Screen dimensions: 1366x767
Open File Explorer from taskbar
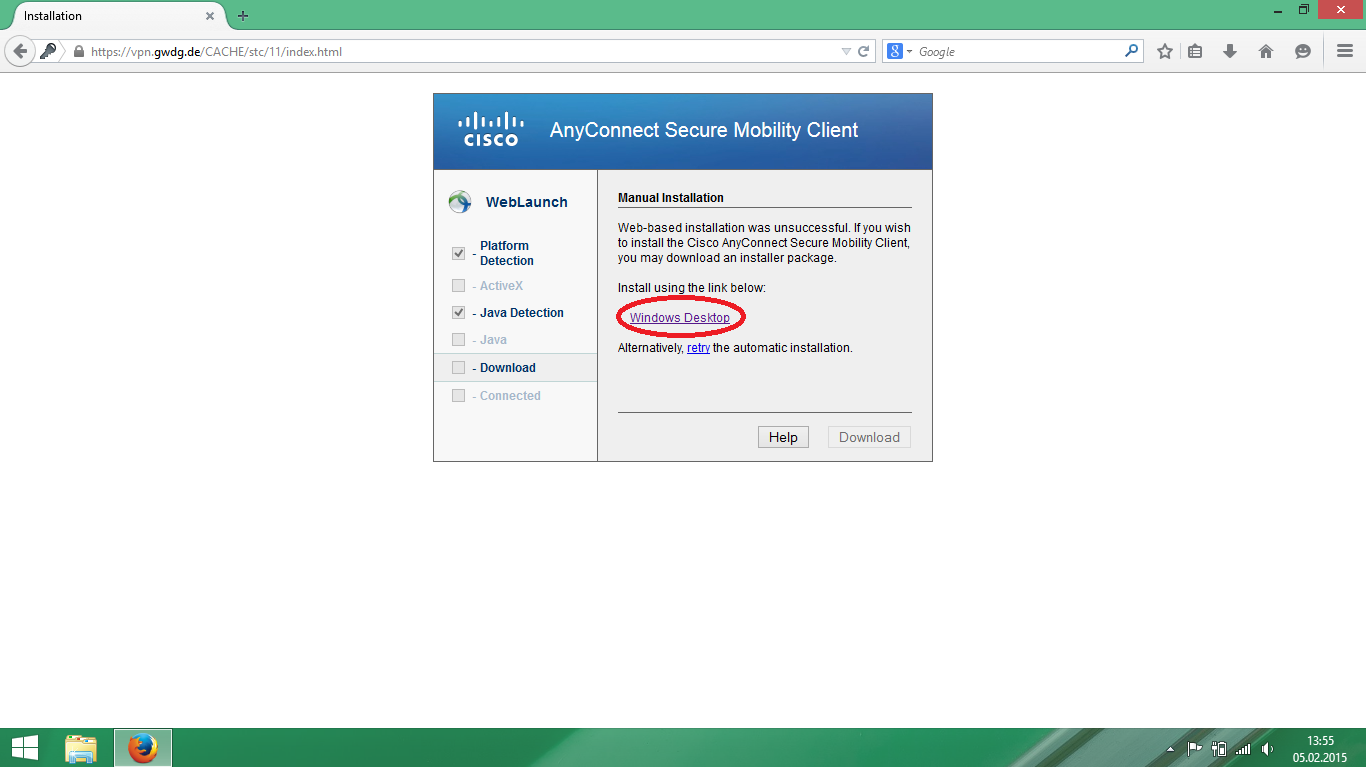click(x=81, y=748)
